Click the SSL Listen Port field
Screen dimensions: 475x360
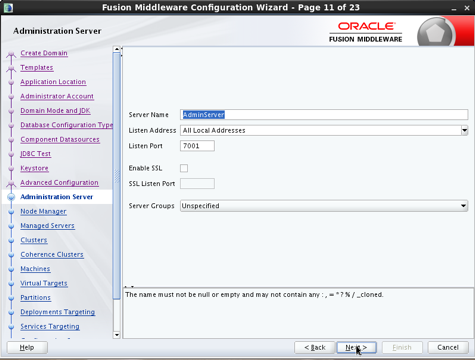[197, 183]
